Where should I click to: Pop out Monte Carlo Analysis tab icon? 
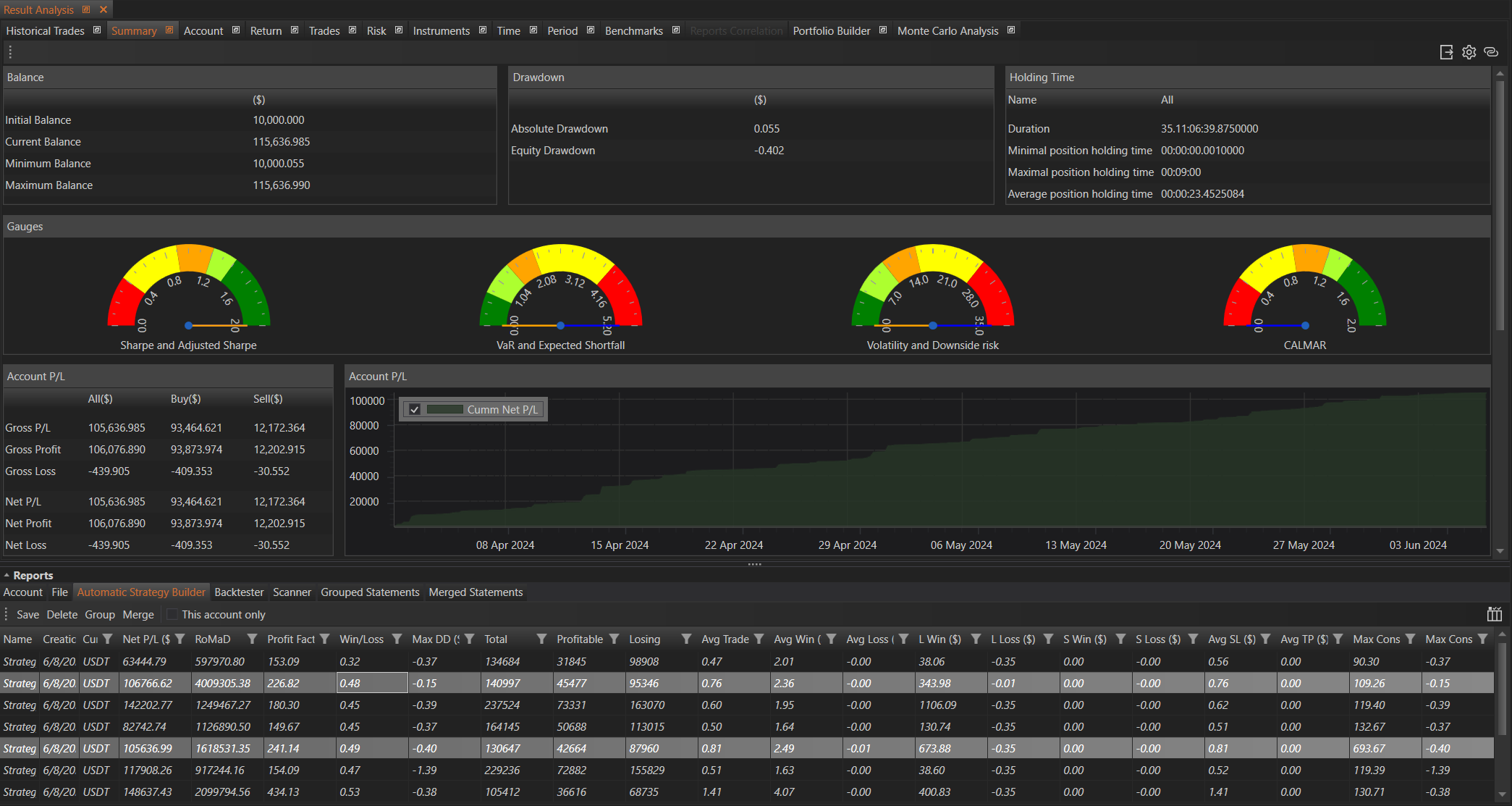[1011, 30]
